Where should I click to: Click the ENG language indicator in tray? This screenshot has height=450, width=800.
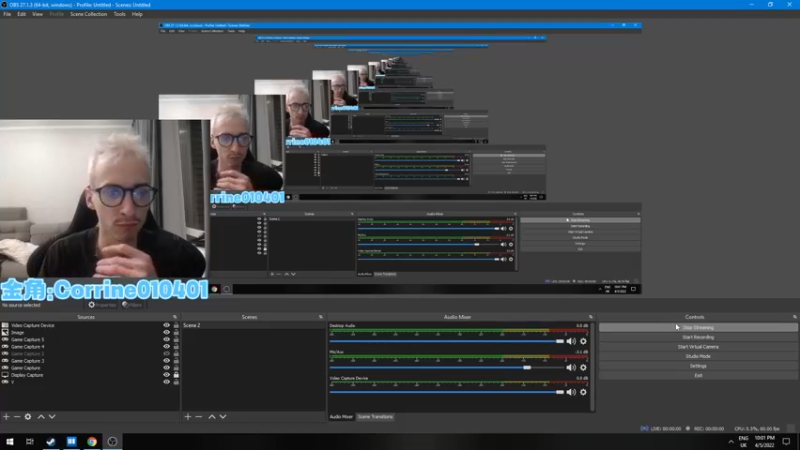coord(743,438)
